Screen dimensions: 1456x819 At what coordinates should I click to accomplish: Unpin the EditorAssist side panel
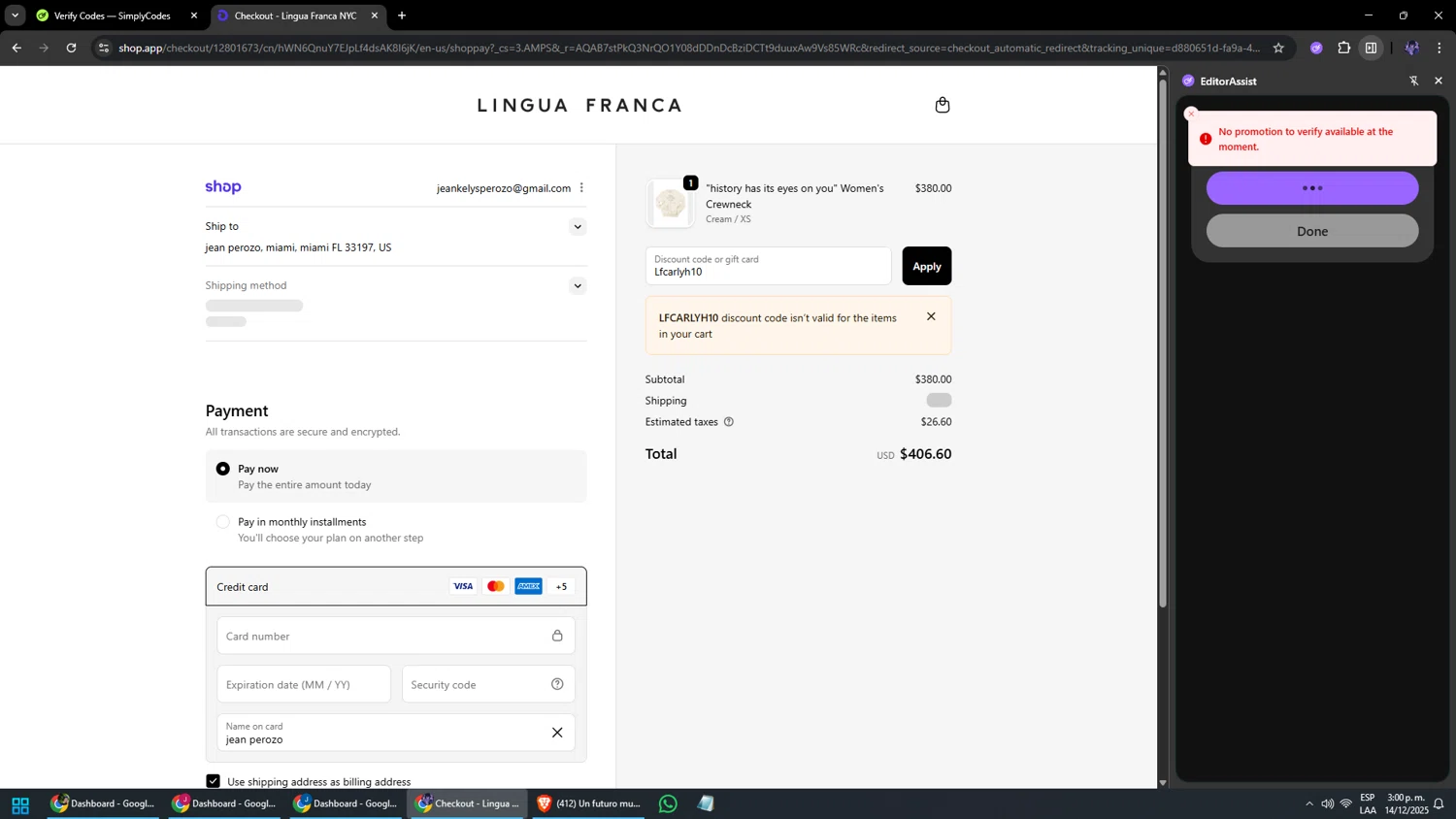(x=1413, y=81)
